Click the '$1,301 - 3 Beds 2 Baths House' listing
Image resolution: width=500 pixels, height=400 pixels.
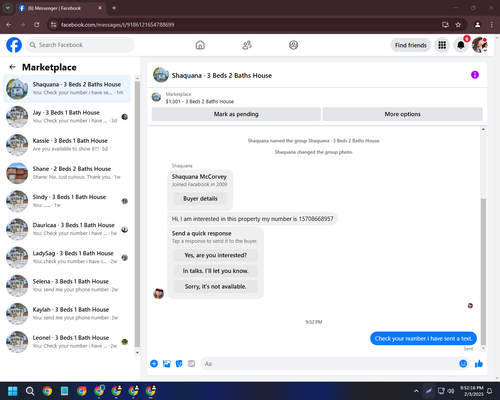(200, 101)
